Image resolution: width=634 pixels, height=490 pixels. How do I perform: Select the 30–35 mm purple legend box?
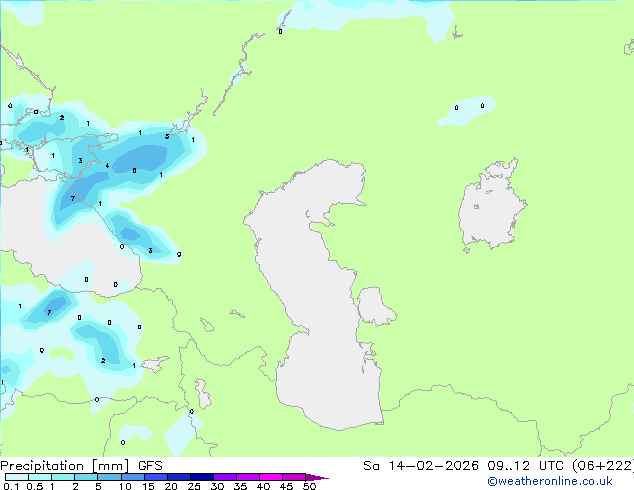225,477
